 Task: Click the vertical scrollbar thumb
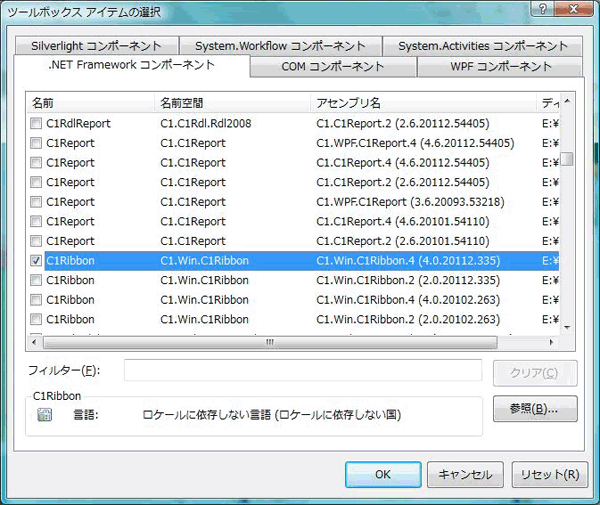tap(567, 159)
